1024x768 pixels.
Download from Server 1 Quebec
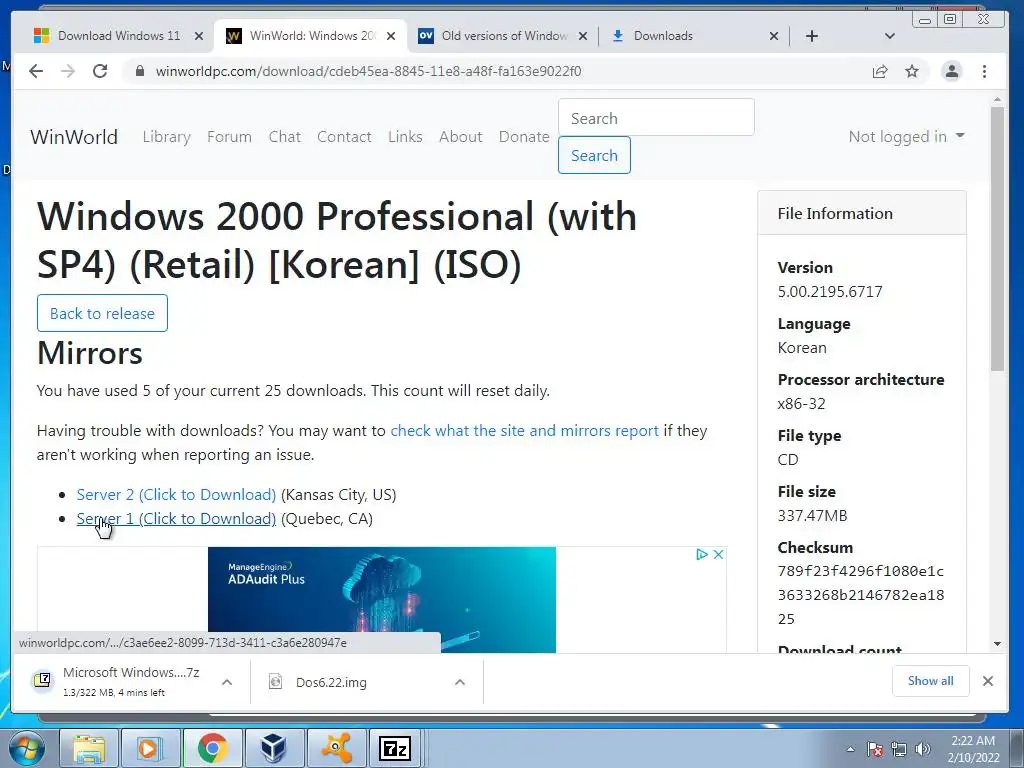tap(176, 519)
